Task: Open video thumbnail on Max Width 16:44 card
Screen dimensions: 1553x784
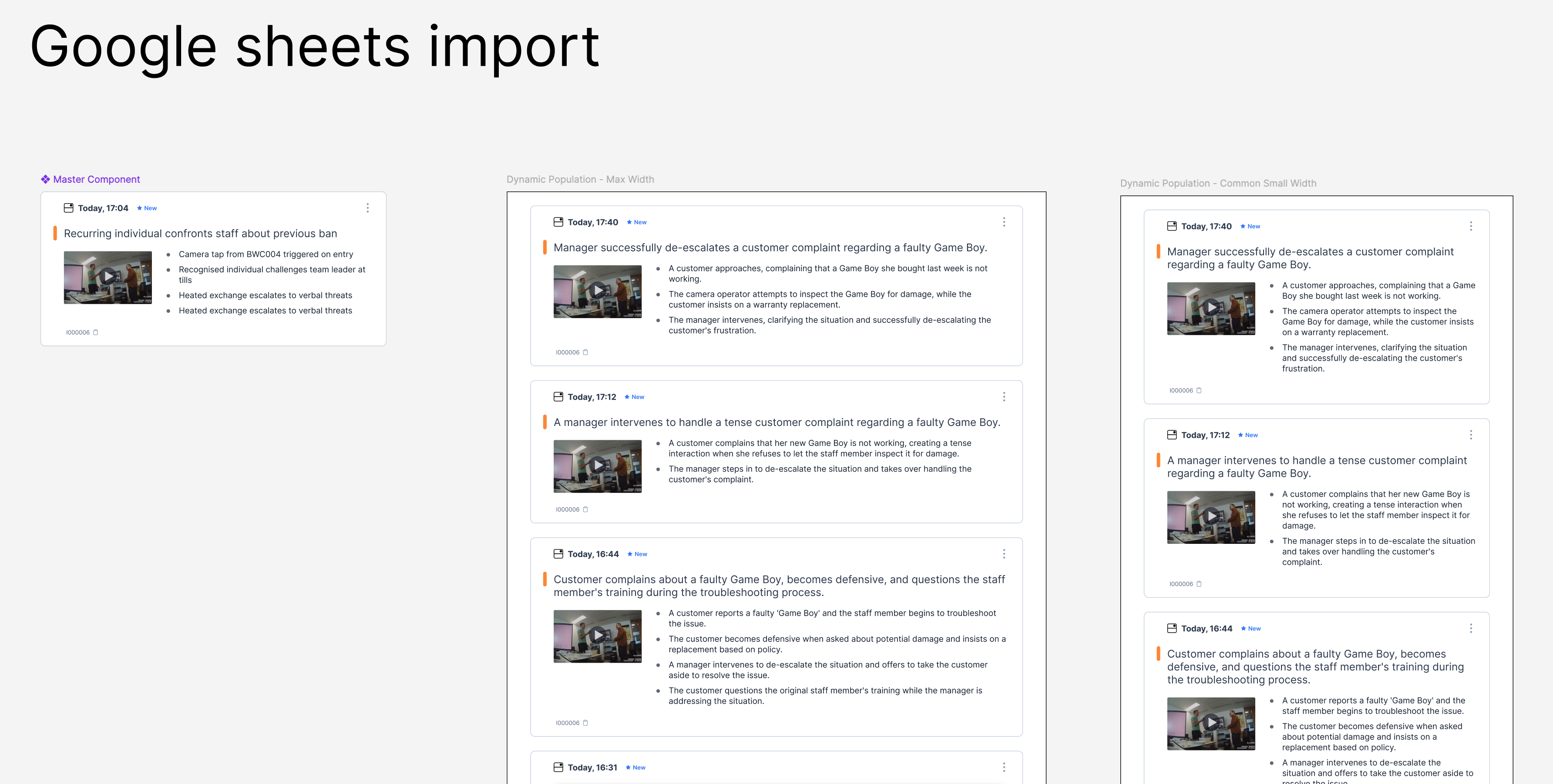Action: (x=598, y=636)
